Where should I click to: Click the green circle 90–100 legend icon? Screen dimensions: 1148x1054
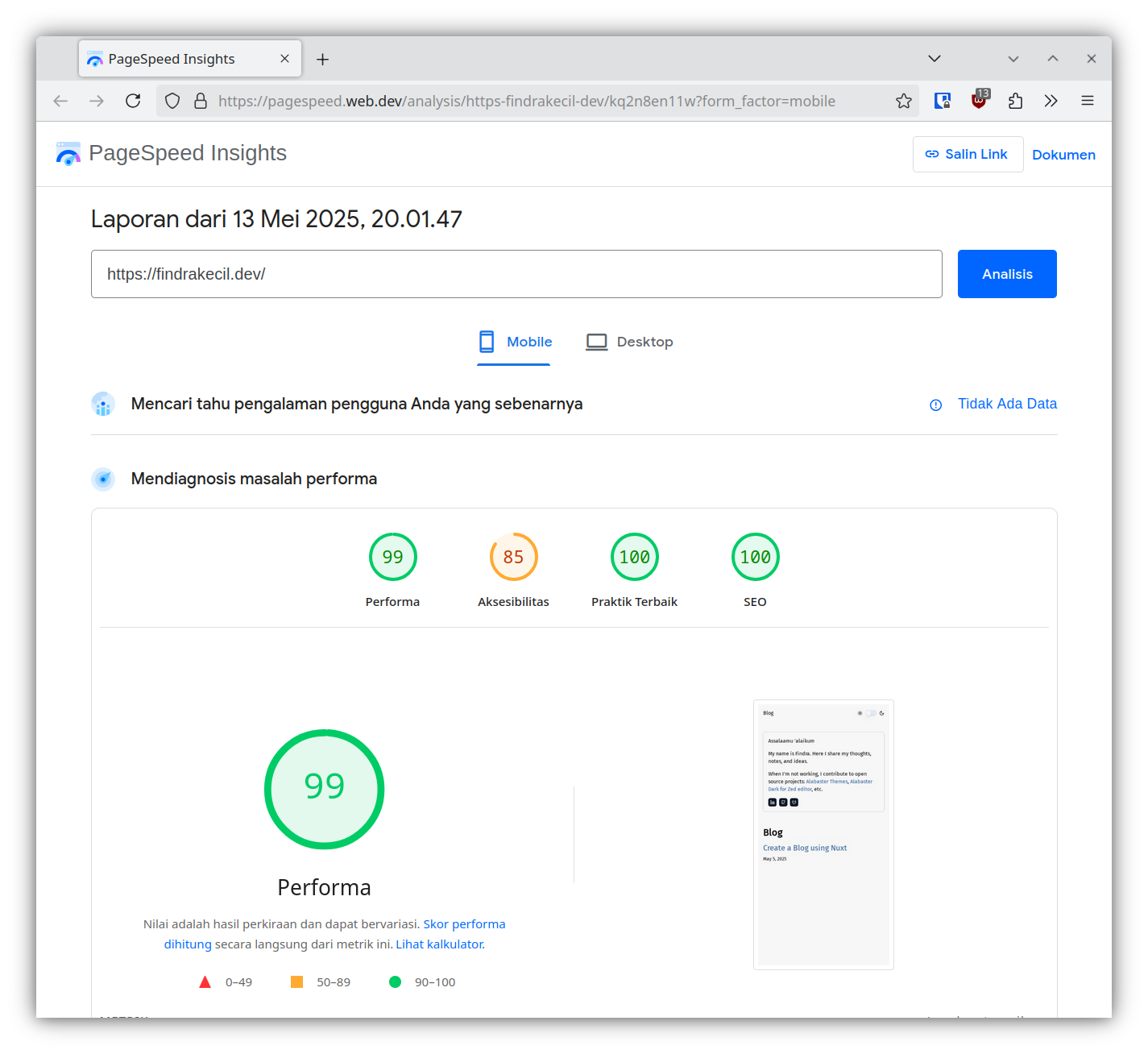pyautogui.click(x=395, y=981)
